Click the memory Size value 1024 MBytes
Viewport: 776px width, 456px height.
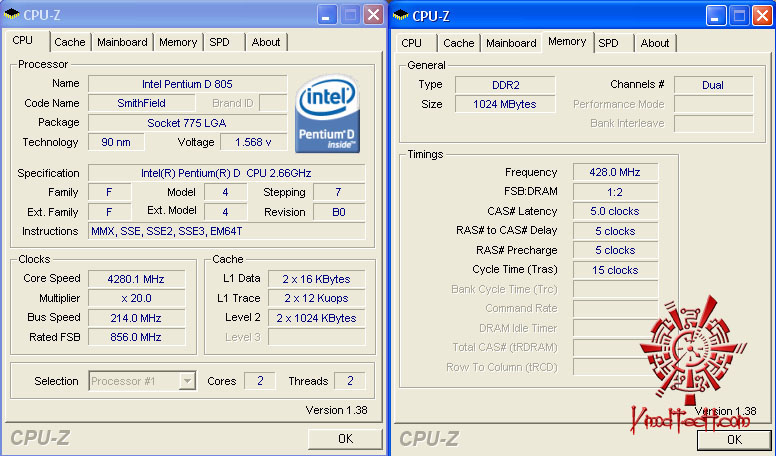coord(505,104)
